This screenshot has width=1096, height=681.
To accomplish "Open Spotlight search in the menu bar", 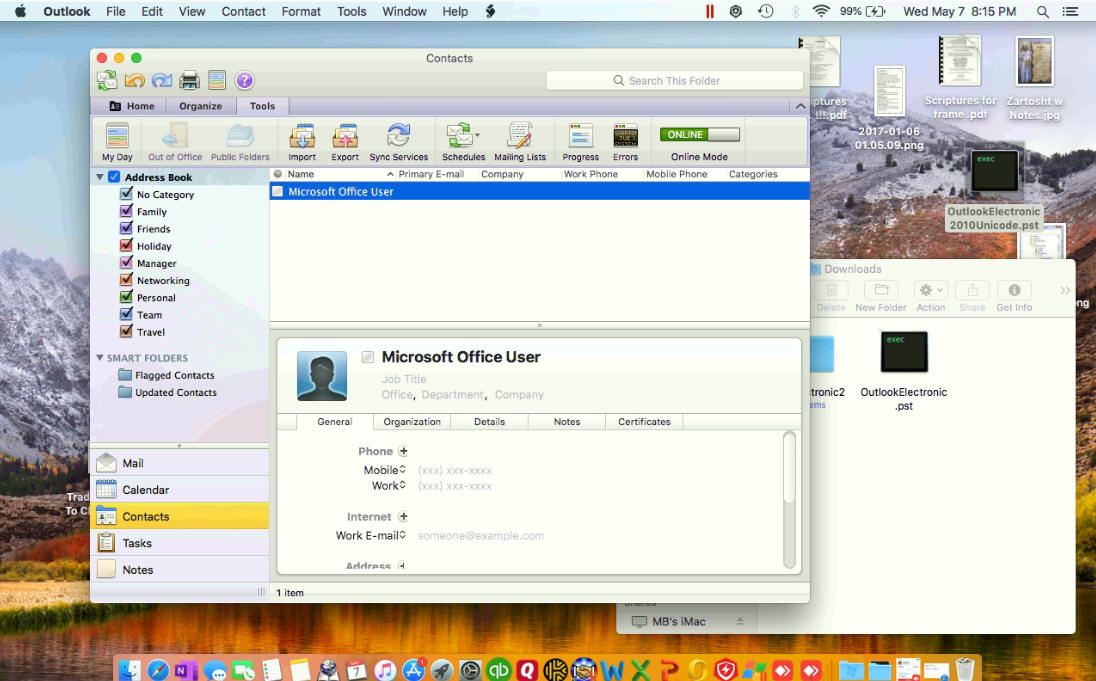I will tap(1042, 11).
